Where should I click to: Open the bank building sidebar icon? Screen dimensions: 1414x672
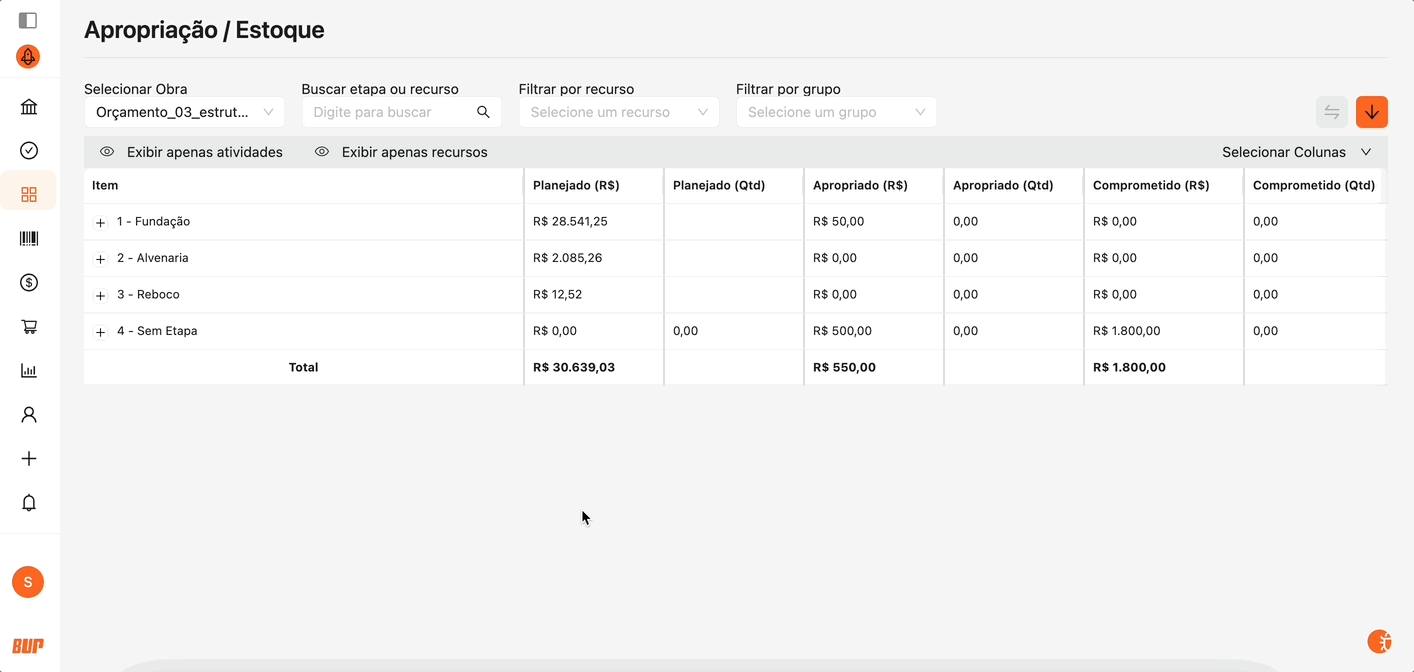click(x=29, y=107)
